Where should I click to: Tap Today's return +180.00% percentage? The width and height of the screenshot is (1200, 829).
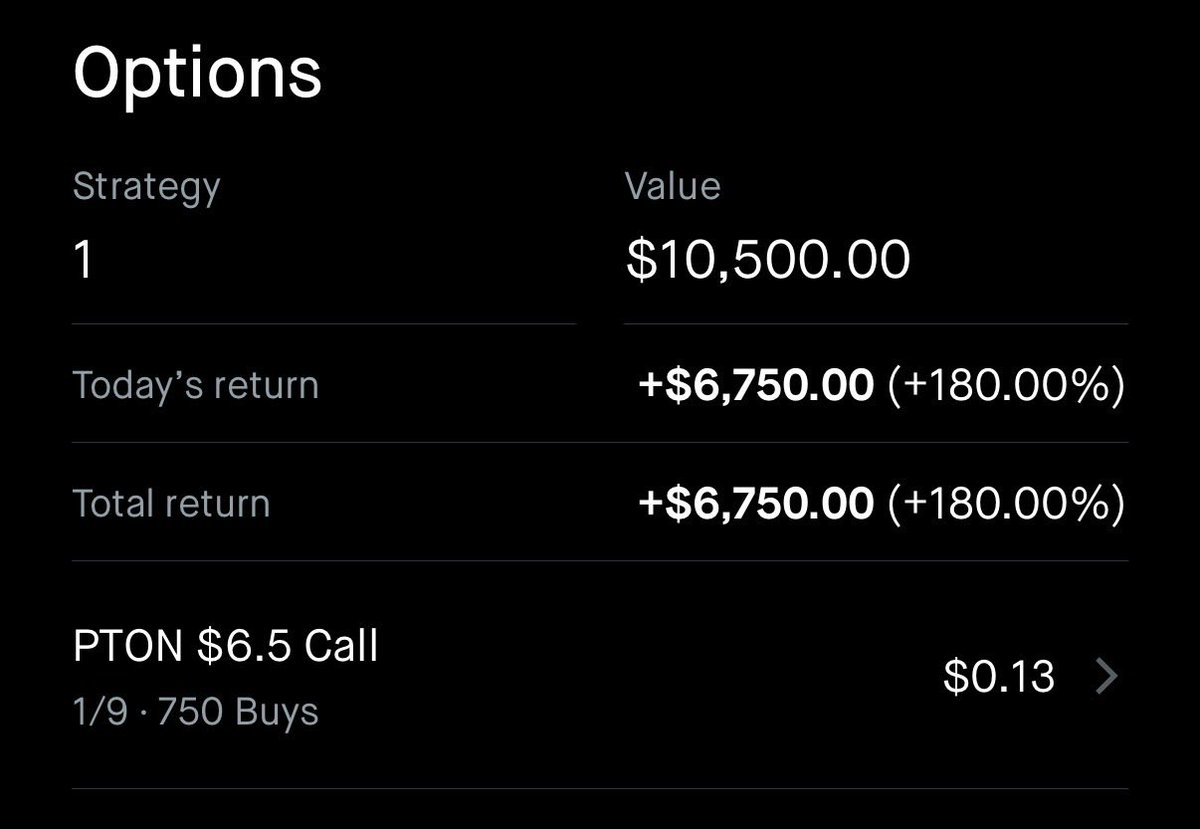tap(1006, 386)
